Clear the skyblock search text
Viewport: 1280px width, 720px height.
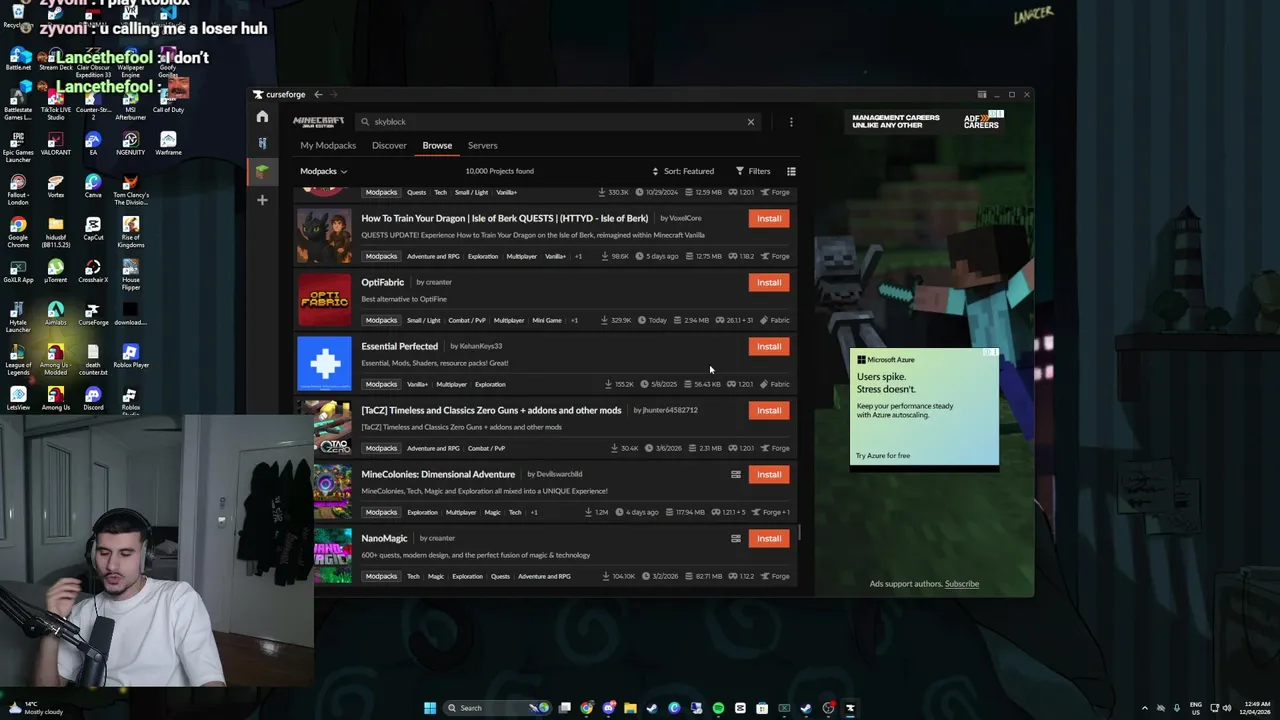coord(751,122)
